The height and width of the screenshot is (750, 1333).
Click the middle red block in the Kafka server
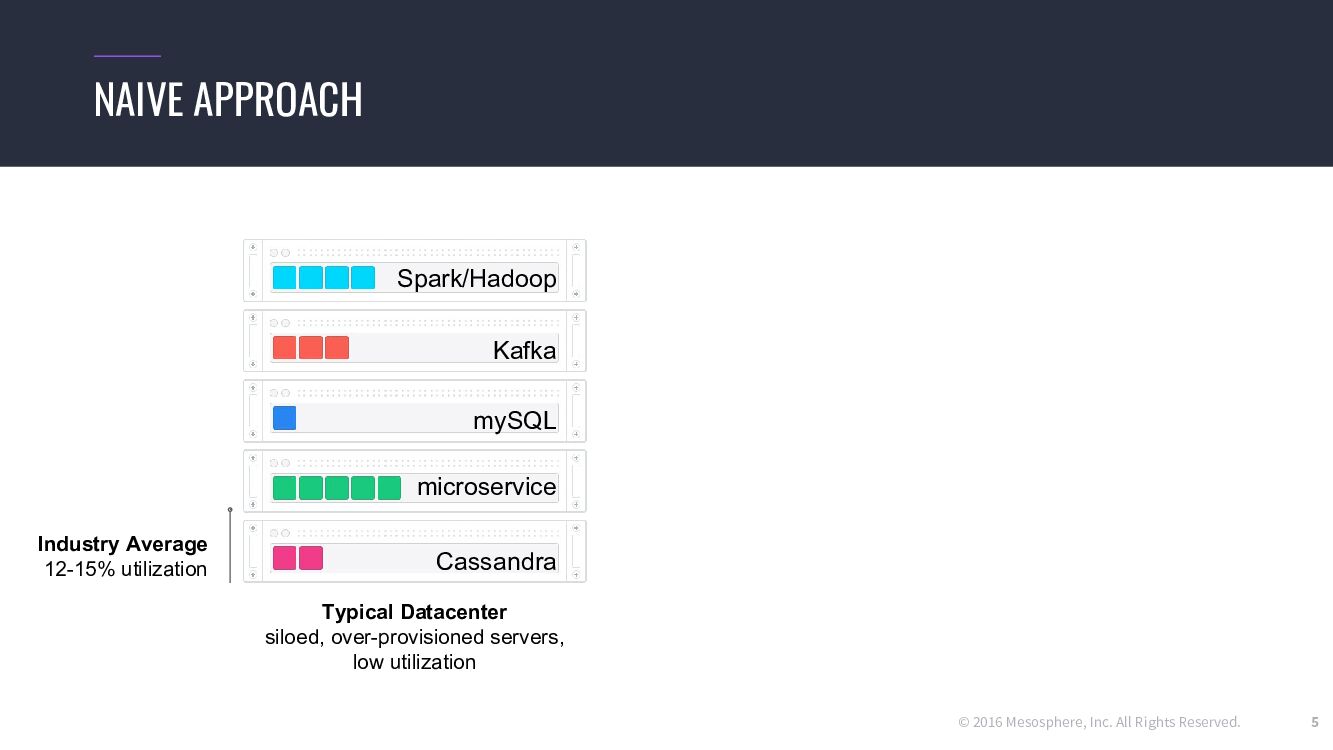tap(311, 348)
